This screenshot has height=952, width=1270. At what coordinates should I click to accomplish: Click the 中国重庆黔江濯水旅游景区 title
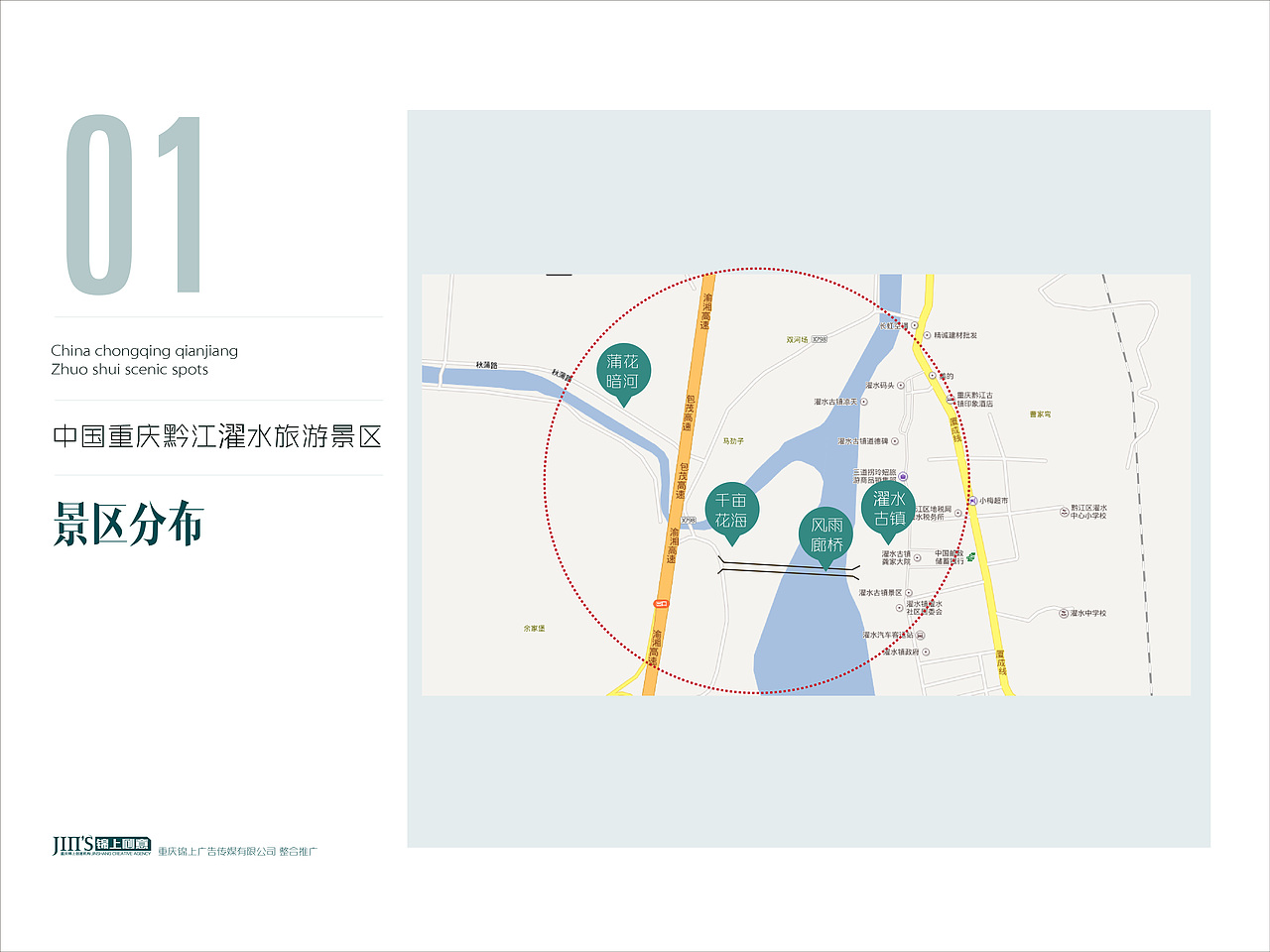(x=217, y=436)
